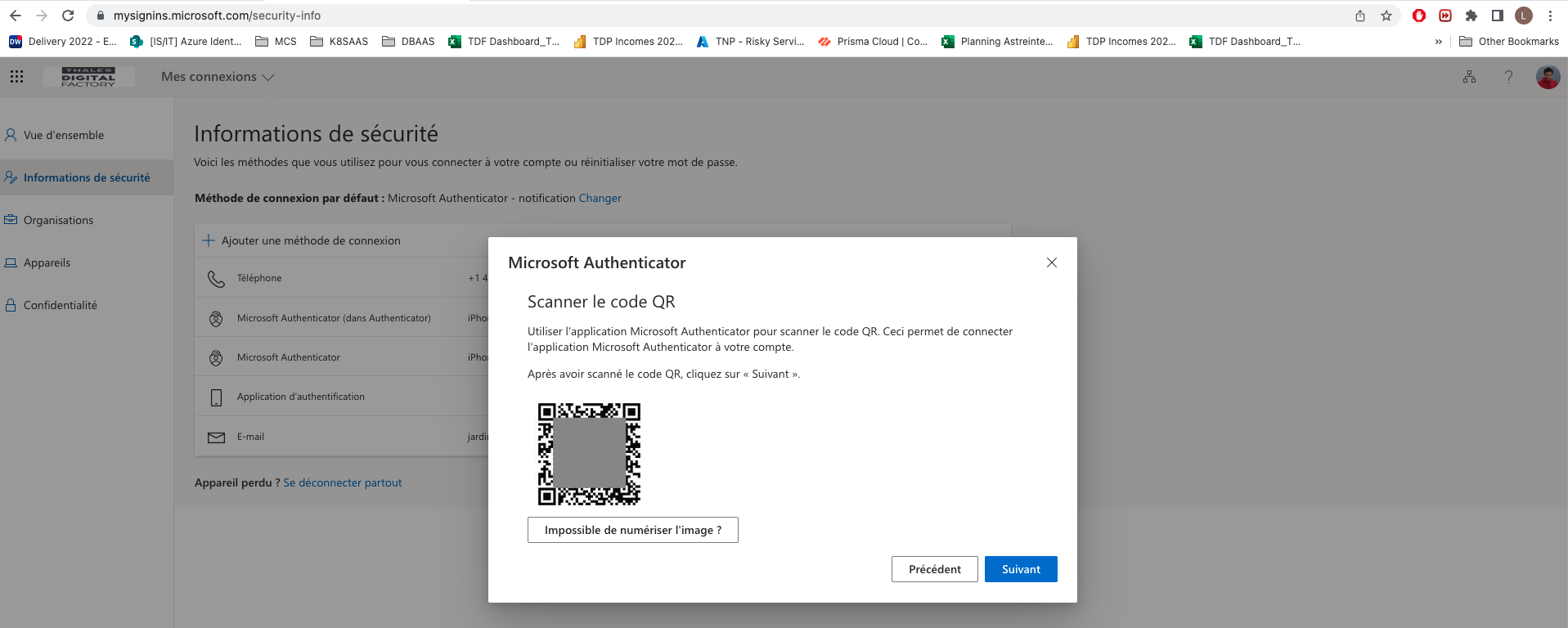Open Confidentialité in sidebar

[61, 305]
